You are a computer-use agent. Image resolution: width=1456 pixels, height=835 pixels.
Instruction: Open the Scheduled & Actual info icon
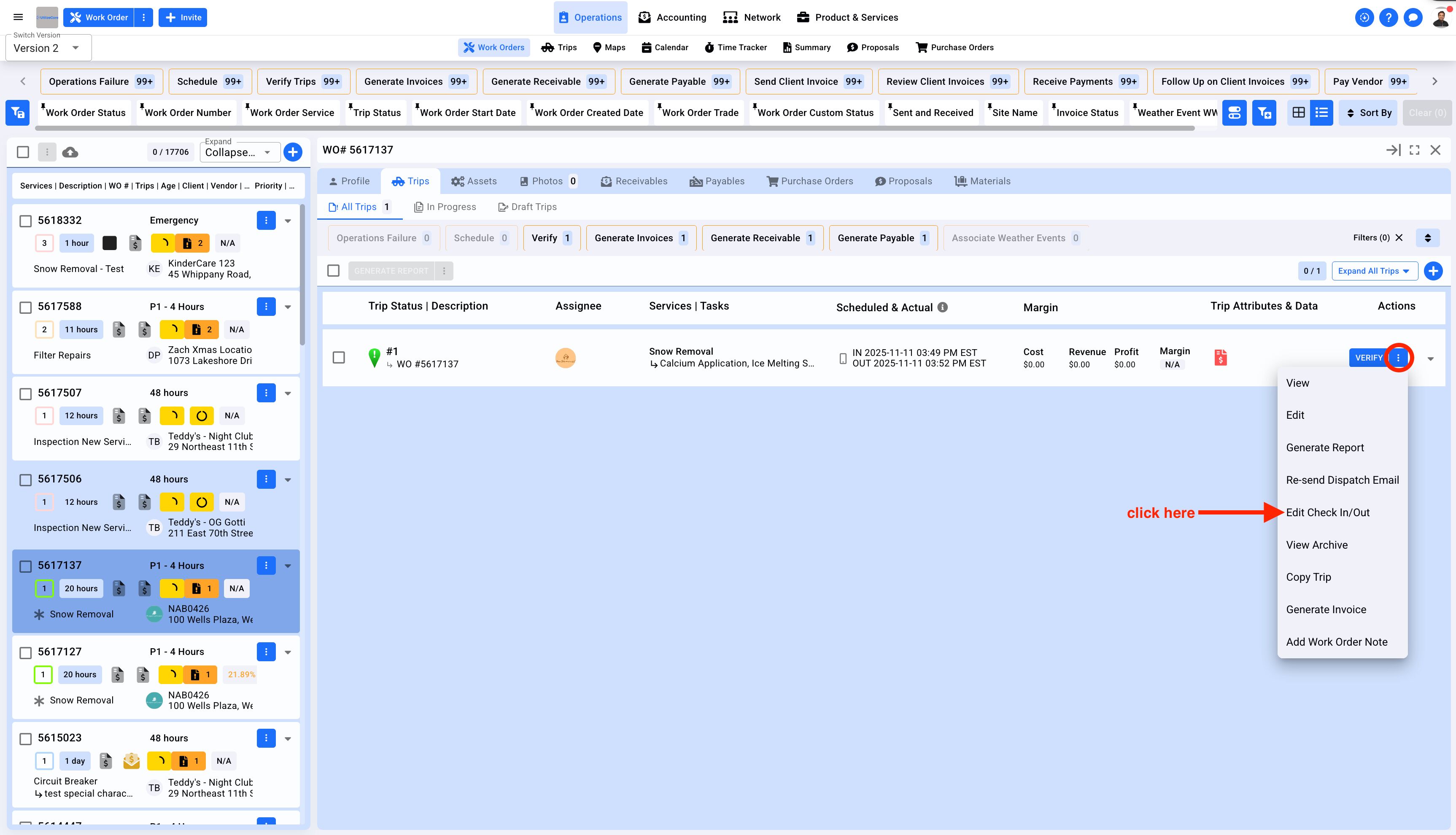[942, 307]
